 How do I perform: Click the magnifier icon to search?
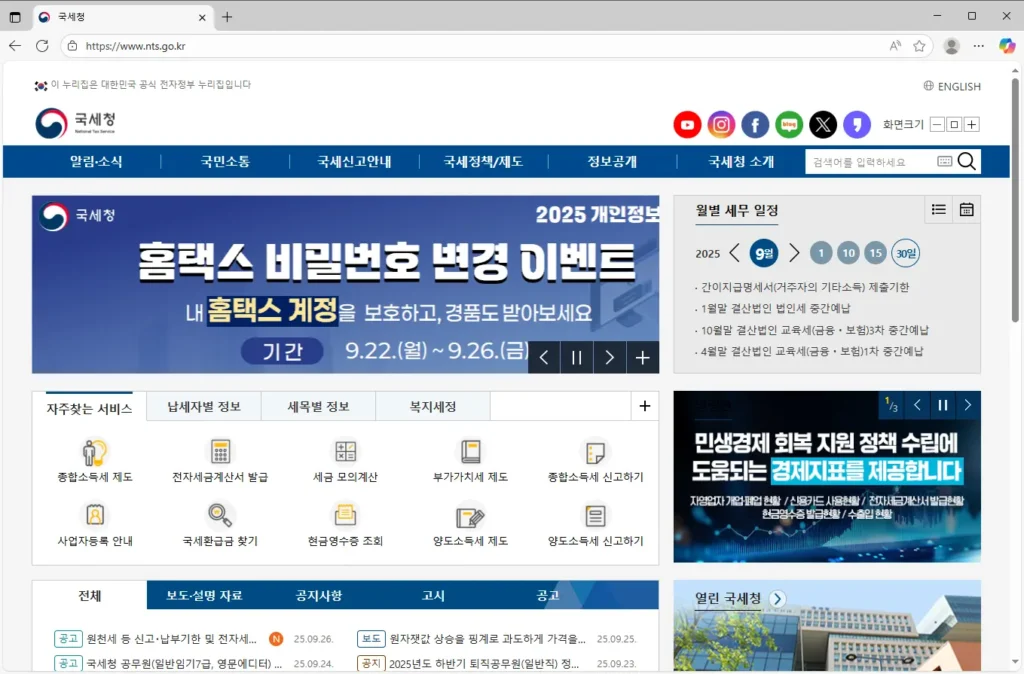[x=965, y=161]
